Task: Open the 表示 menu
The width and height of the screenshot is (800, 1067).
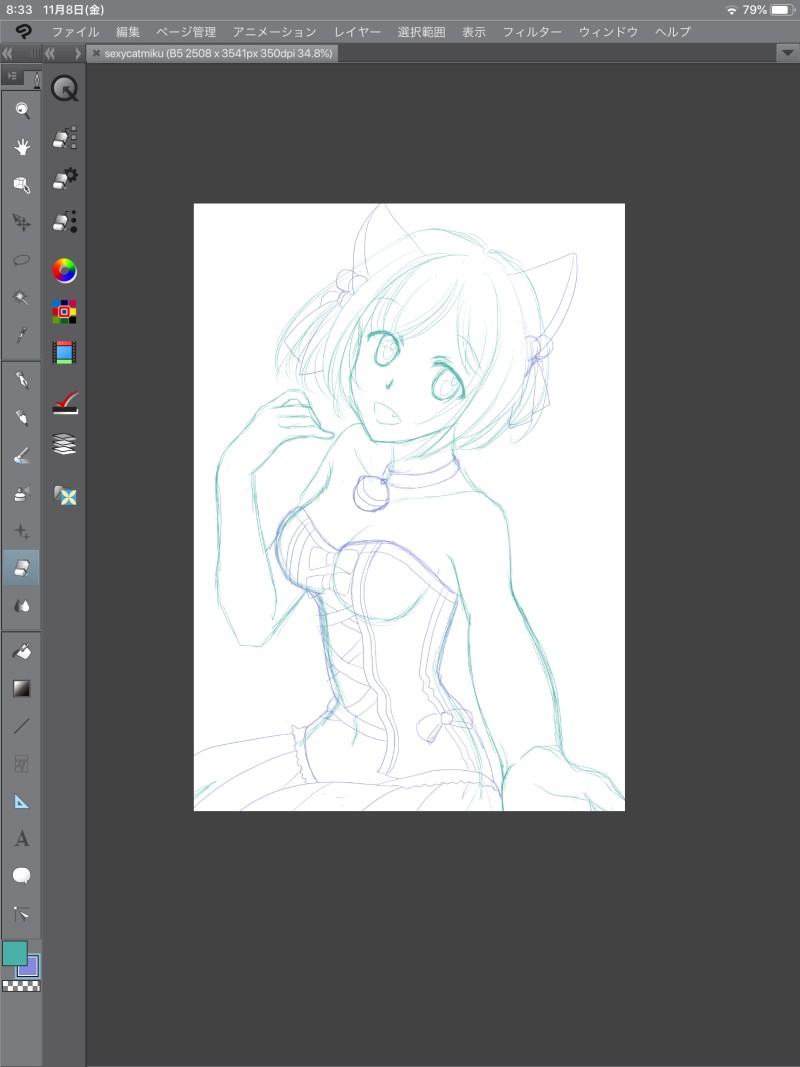Action: coord(474,32)
